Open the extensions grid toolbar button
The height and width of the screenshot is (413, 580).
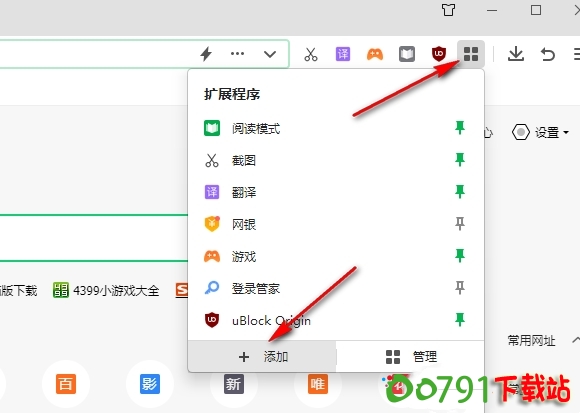tap(471, 54)
